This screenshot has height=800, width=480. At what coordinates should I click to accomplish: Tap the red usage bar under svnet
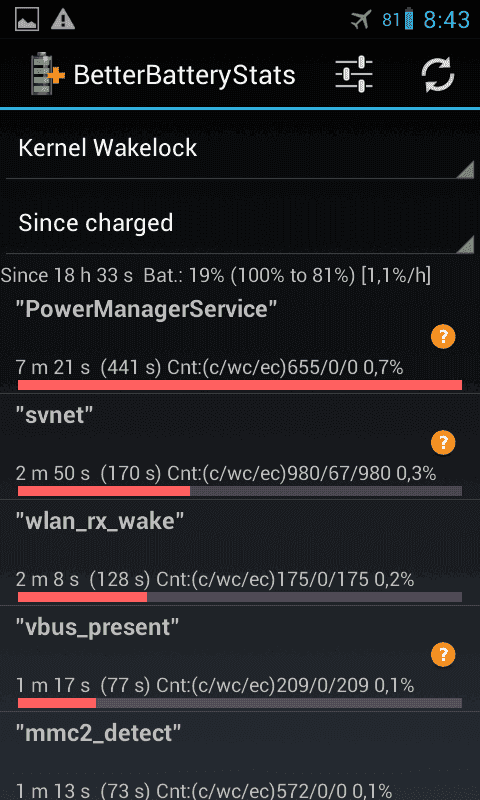pyautogui.click(x=104, y=491)
